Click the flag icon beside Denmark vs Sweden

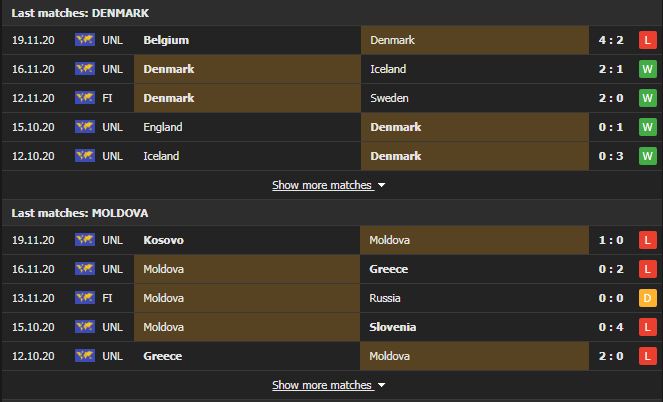point(85,98)
